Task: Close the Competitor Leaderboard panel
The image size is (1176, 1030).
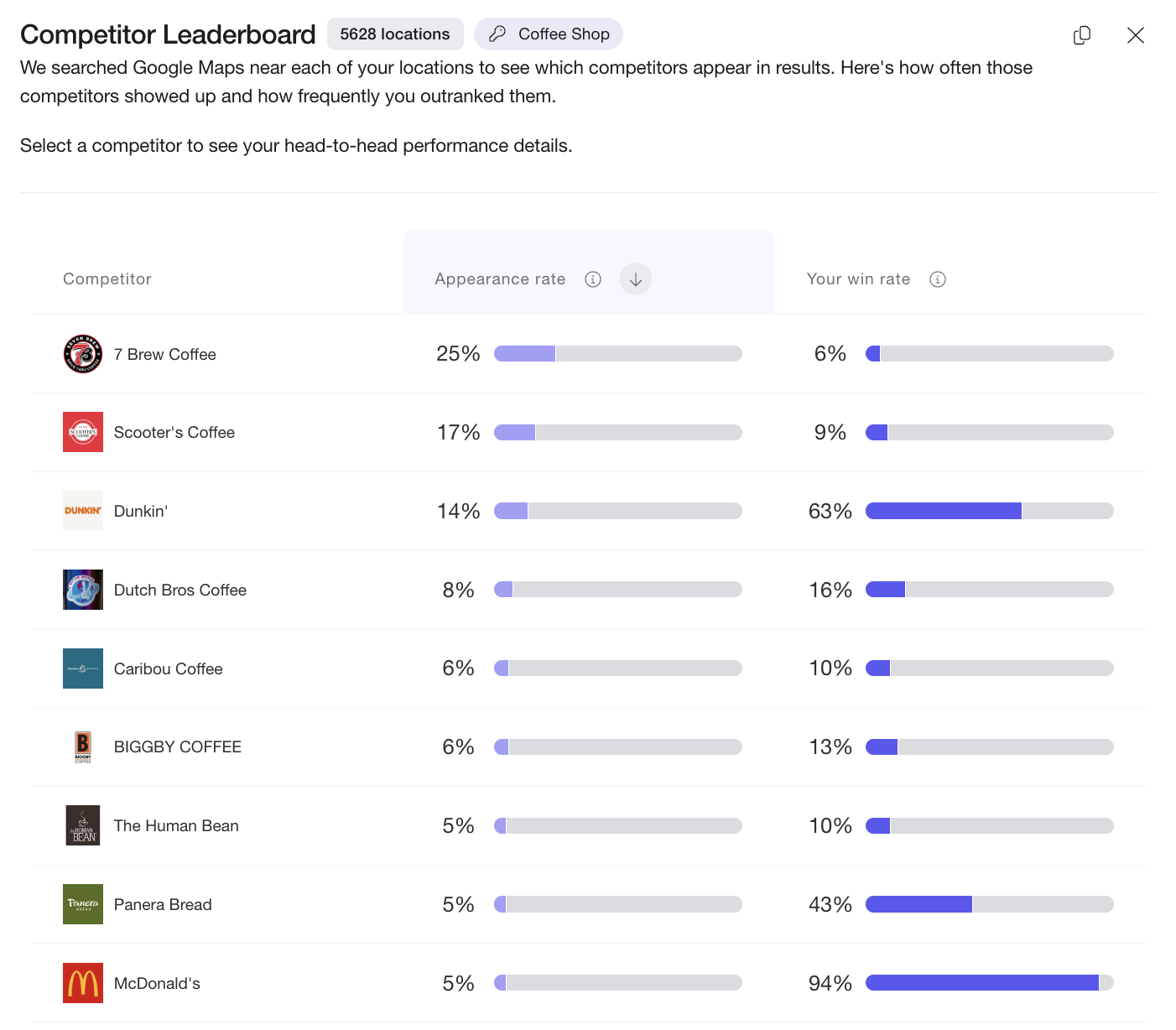Action: pyautogui.click(x=1135, y=35)
